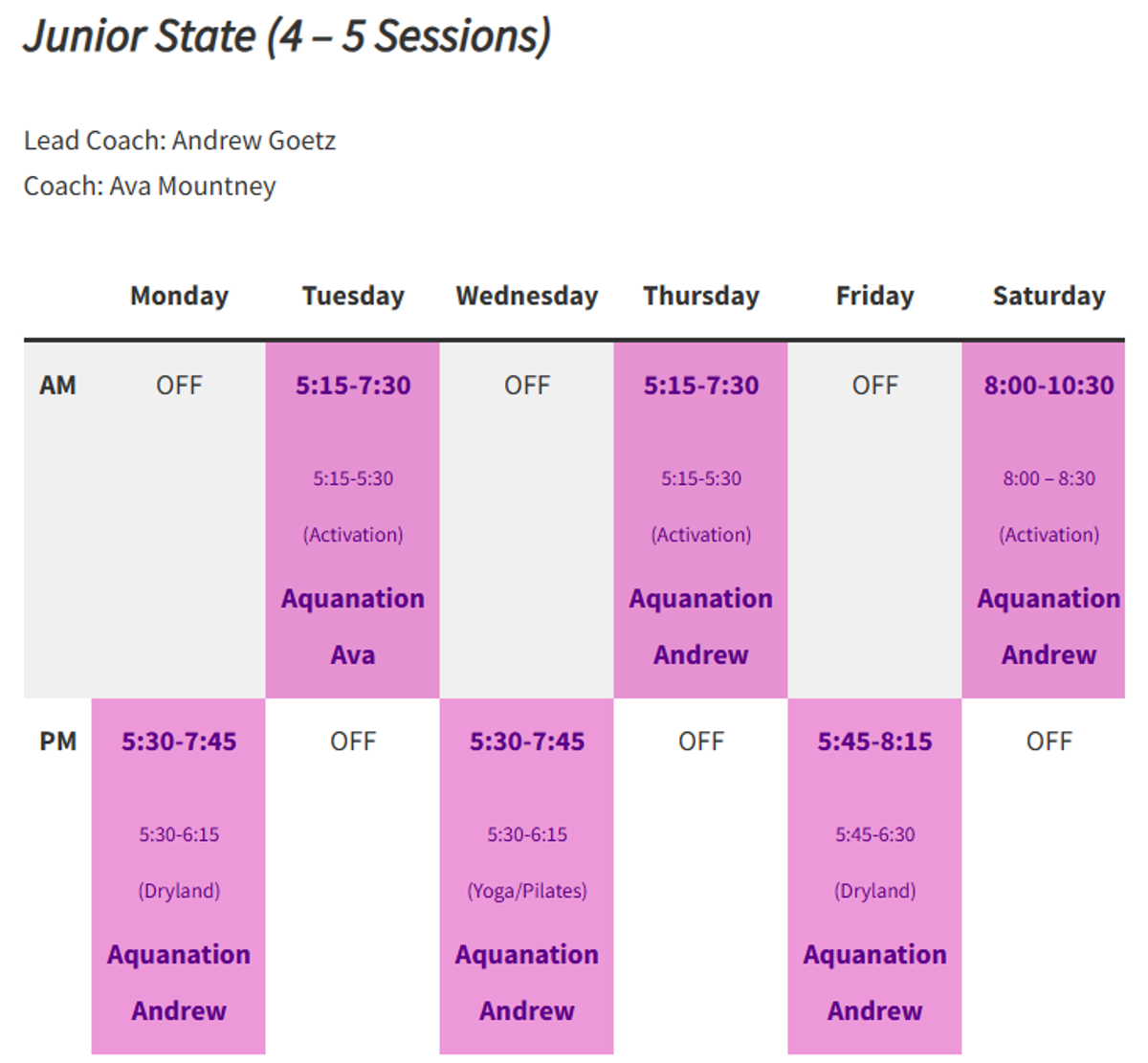This screenshot has width=1148, height=1063.
Task: Click the Saturday PM OFF cell
Action: 1049,741
